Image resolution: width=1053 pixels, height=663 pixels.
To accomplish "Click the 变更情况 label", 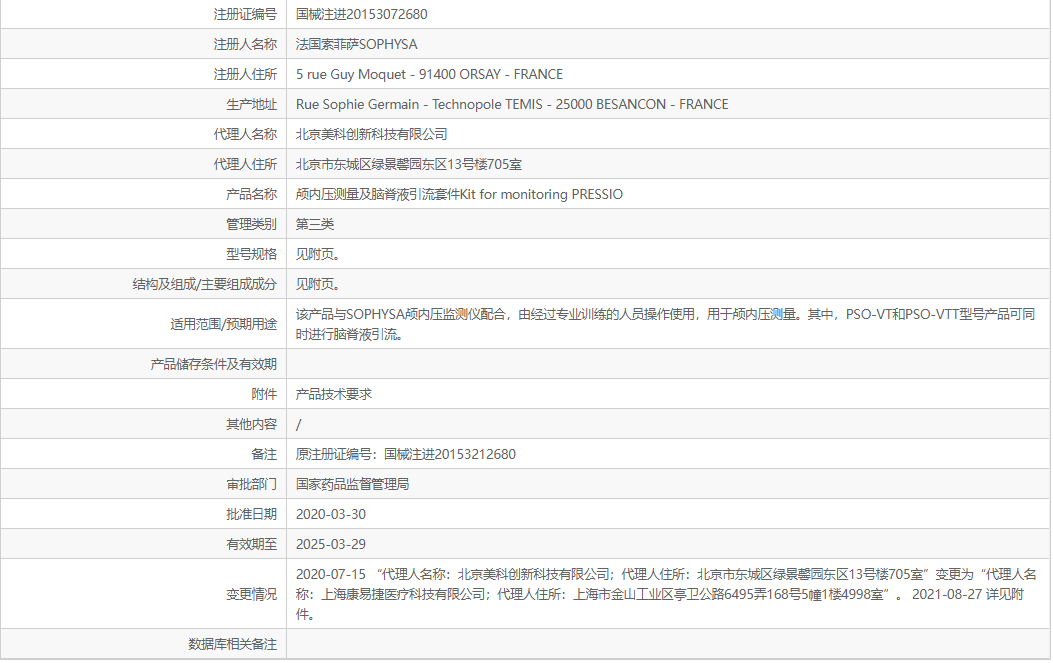I will coord(251,594).
